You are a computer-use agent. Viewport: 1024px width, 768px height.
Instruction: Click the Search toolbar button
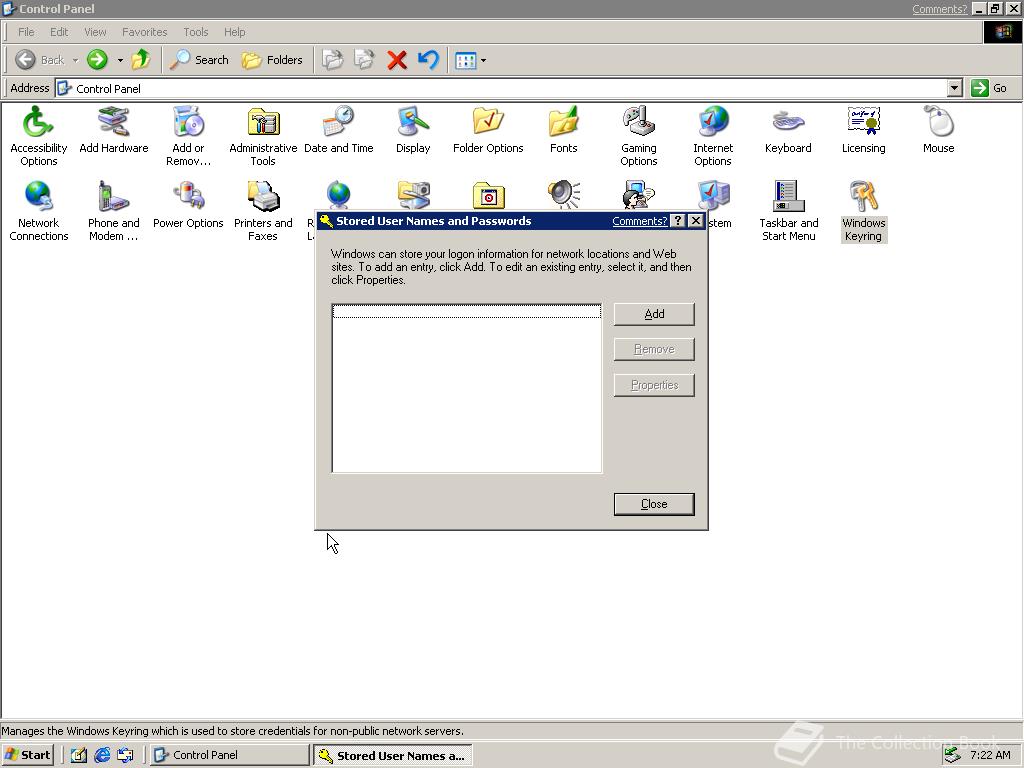click(199, 60)
